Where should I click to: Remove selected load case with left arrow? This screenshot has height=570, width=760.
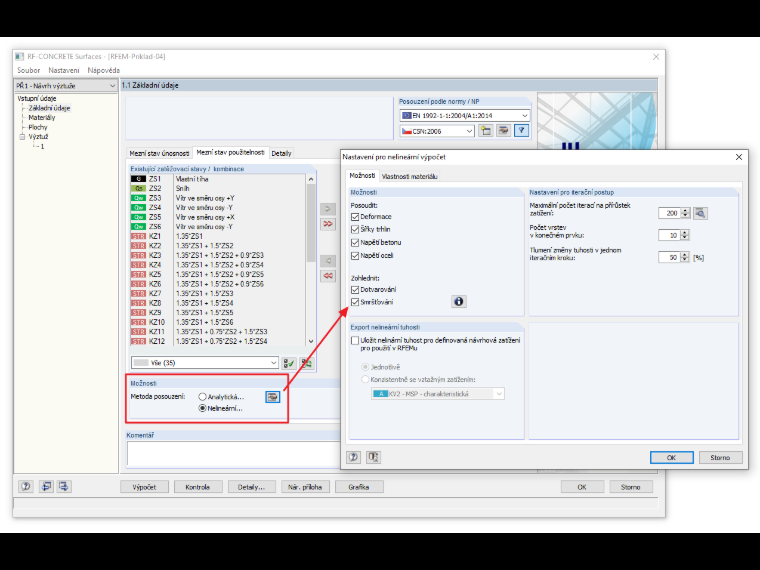pyautogui.click(x=328, y=261)
